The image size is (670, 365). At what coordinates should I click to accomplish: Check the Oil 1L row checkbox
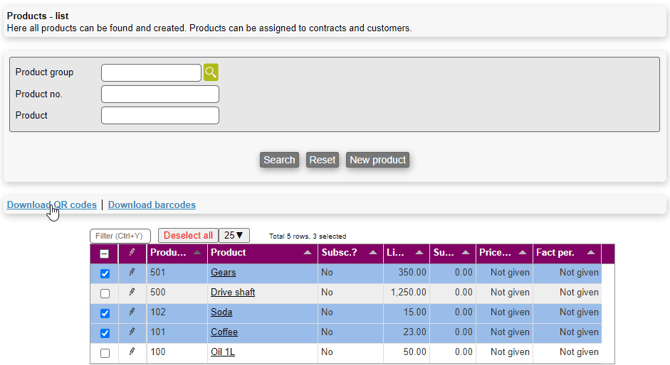click(x=105, y=353)
